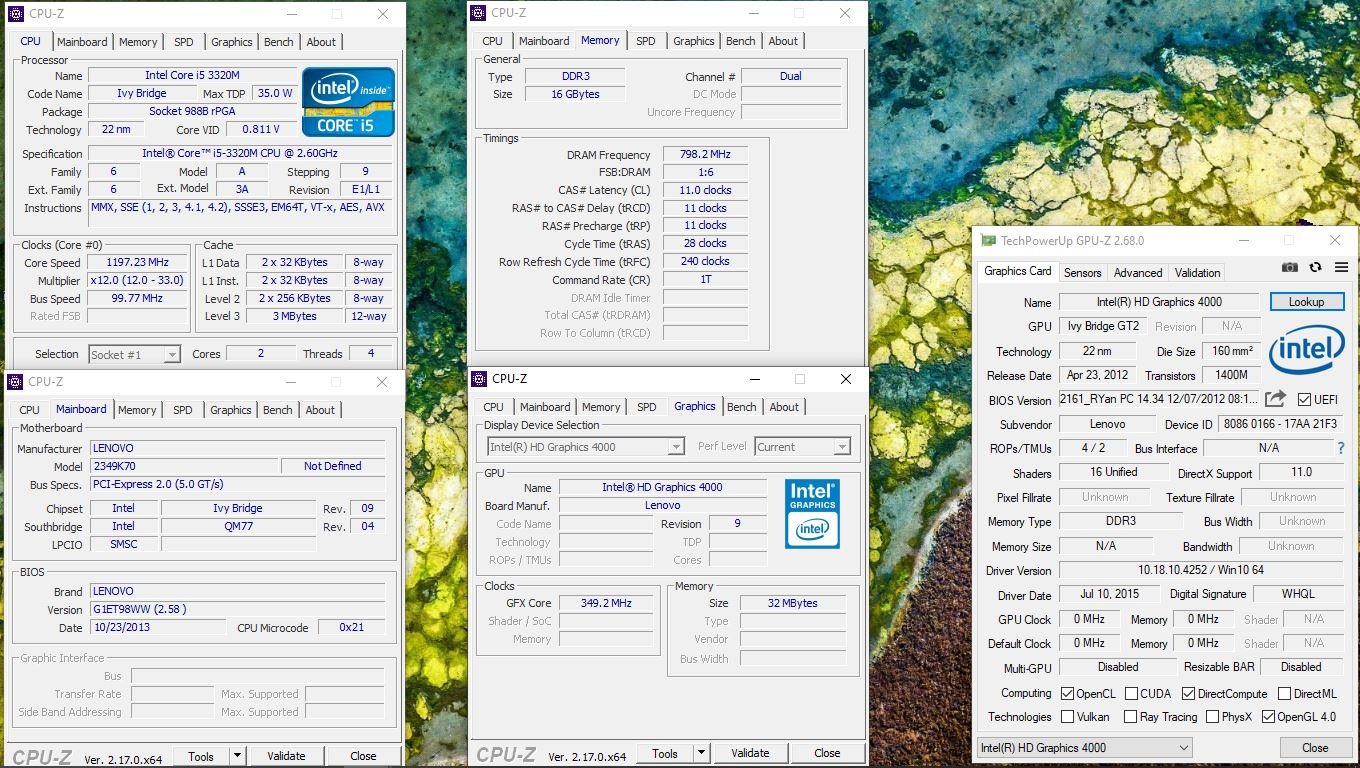This screenshot has height=768, width=1360.
Task: Switch to the Validation tab in GPU-Z
Action: coord(1197,272)
